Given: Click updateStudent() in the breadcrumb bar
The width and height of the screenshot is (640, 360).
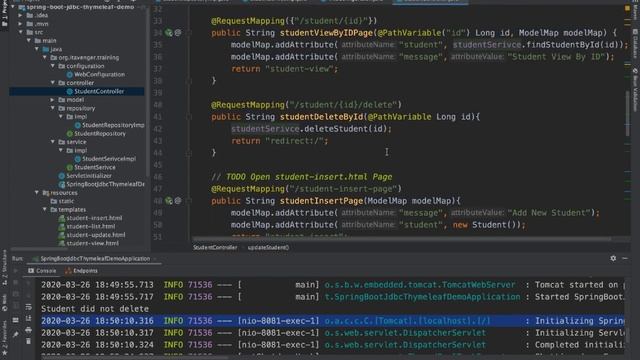Looking at the screenshot, I should 268,247.
